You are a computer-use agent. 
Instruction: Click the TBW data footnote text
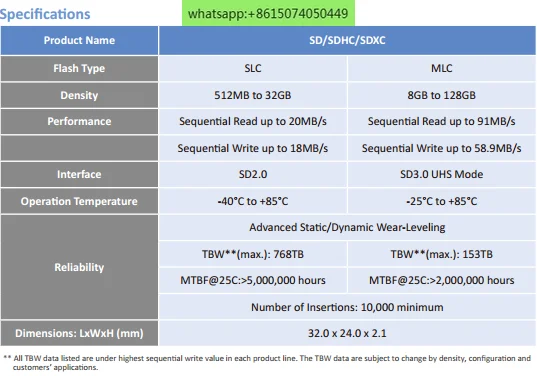pos(267,363)
